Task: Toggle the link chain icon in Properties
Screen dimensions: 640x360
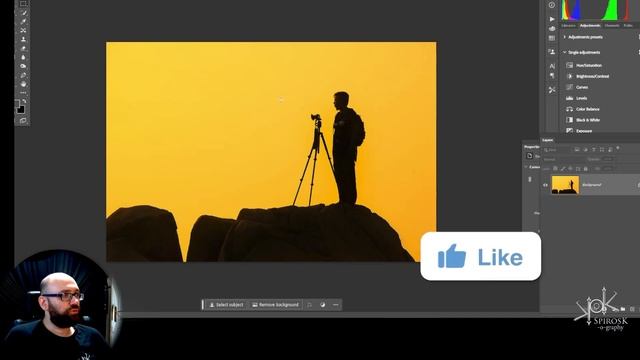Action: [530, 179]
